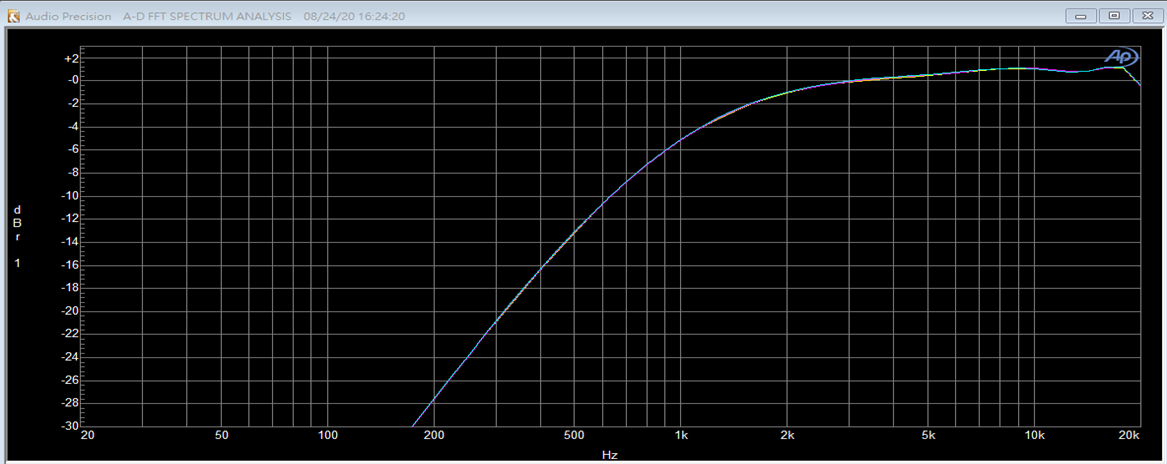Screen dimensions: 1167x464
Task: Click the '100' frequency axis label
Action: tap(328, 437)
